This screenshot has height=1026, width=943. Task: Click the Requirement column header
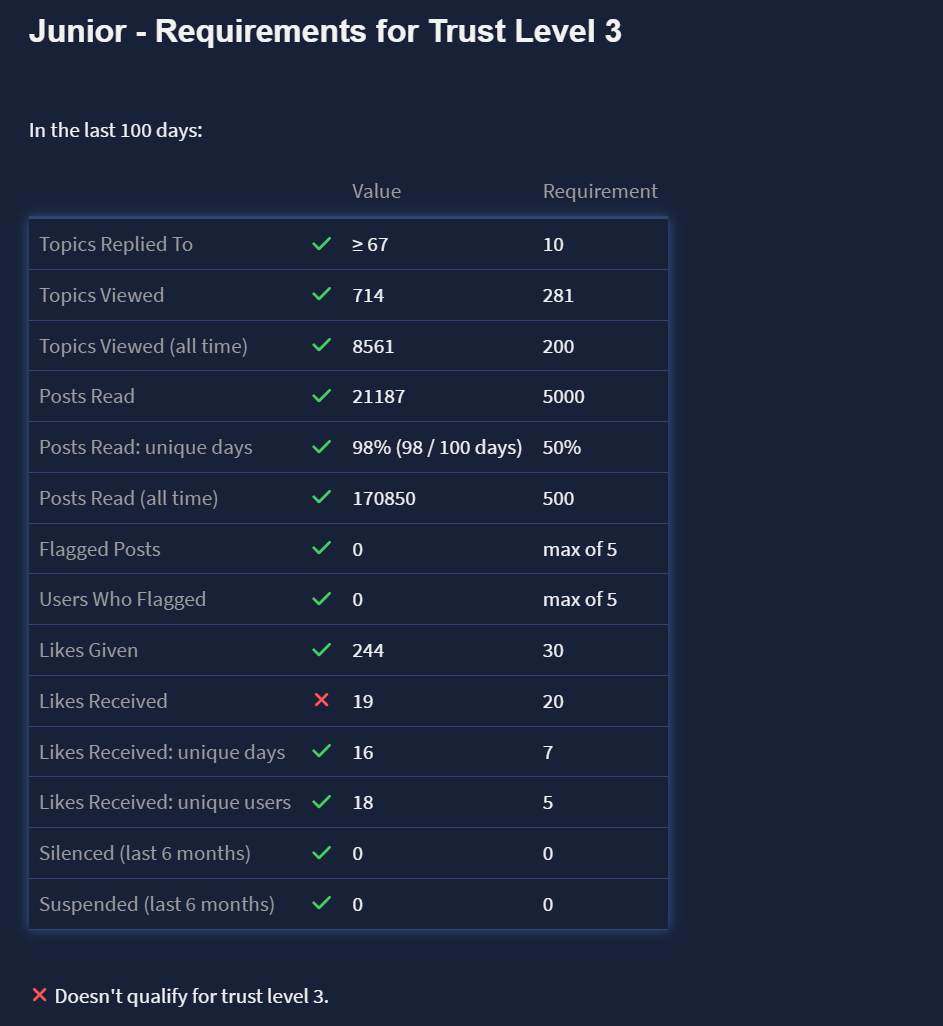point(600,191)
